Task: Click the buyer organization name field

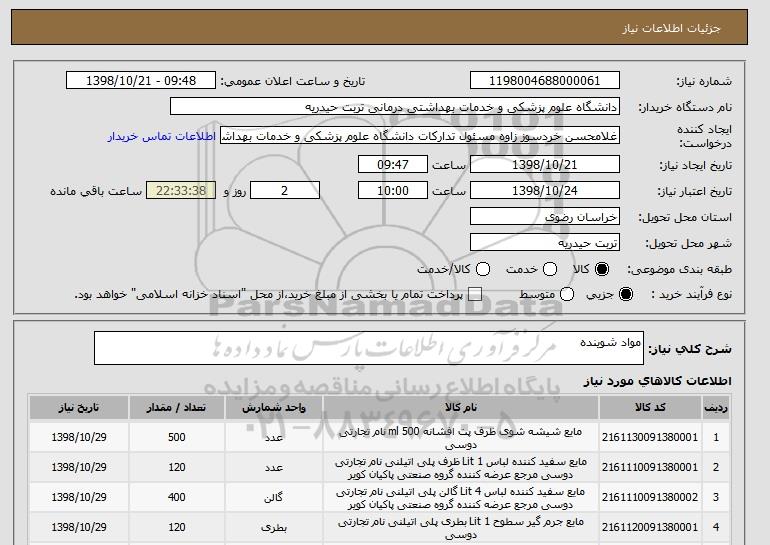Action: (x=395, y=107)
